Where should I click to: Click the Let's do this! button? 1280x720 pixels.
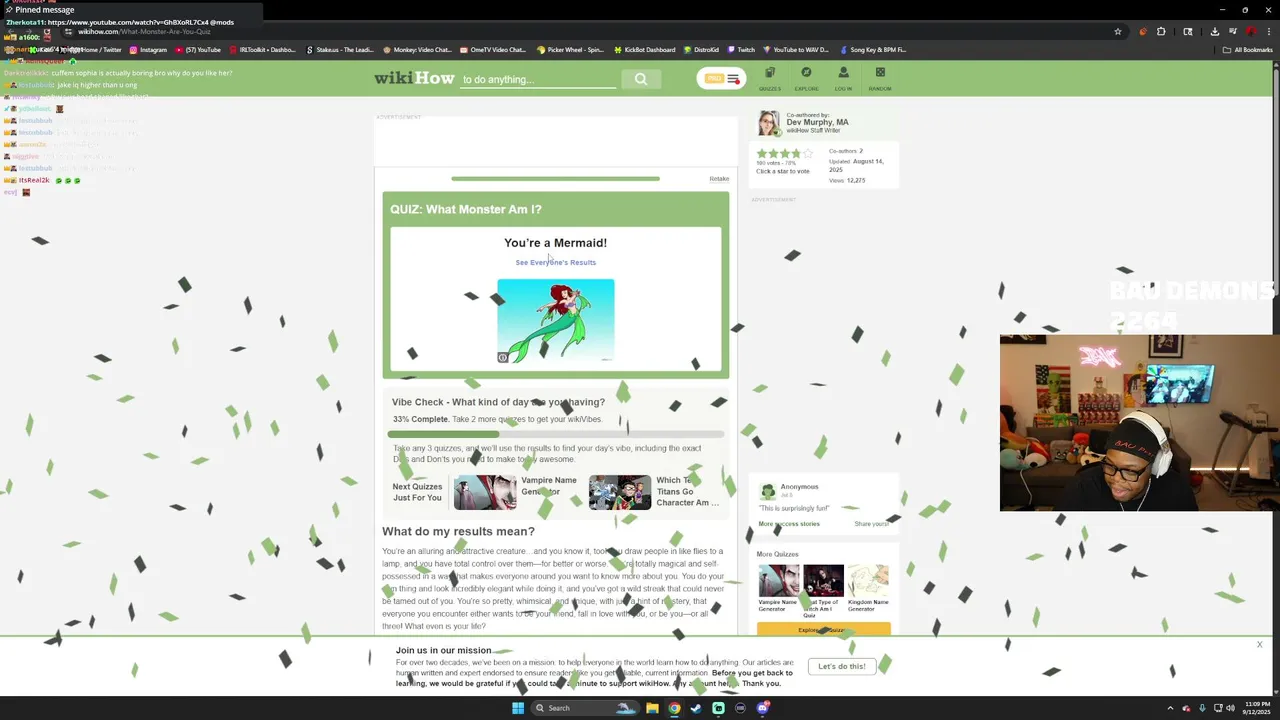tap(842, 666)
